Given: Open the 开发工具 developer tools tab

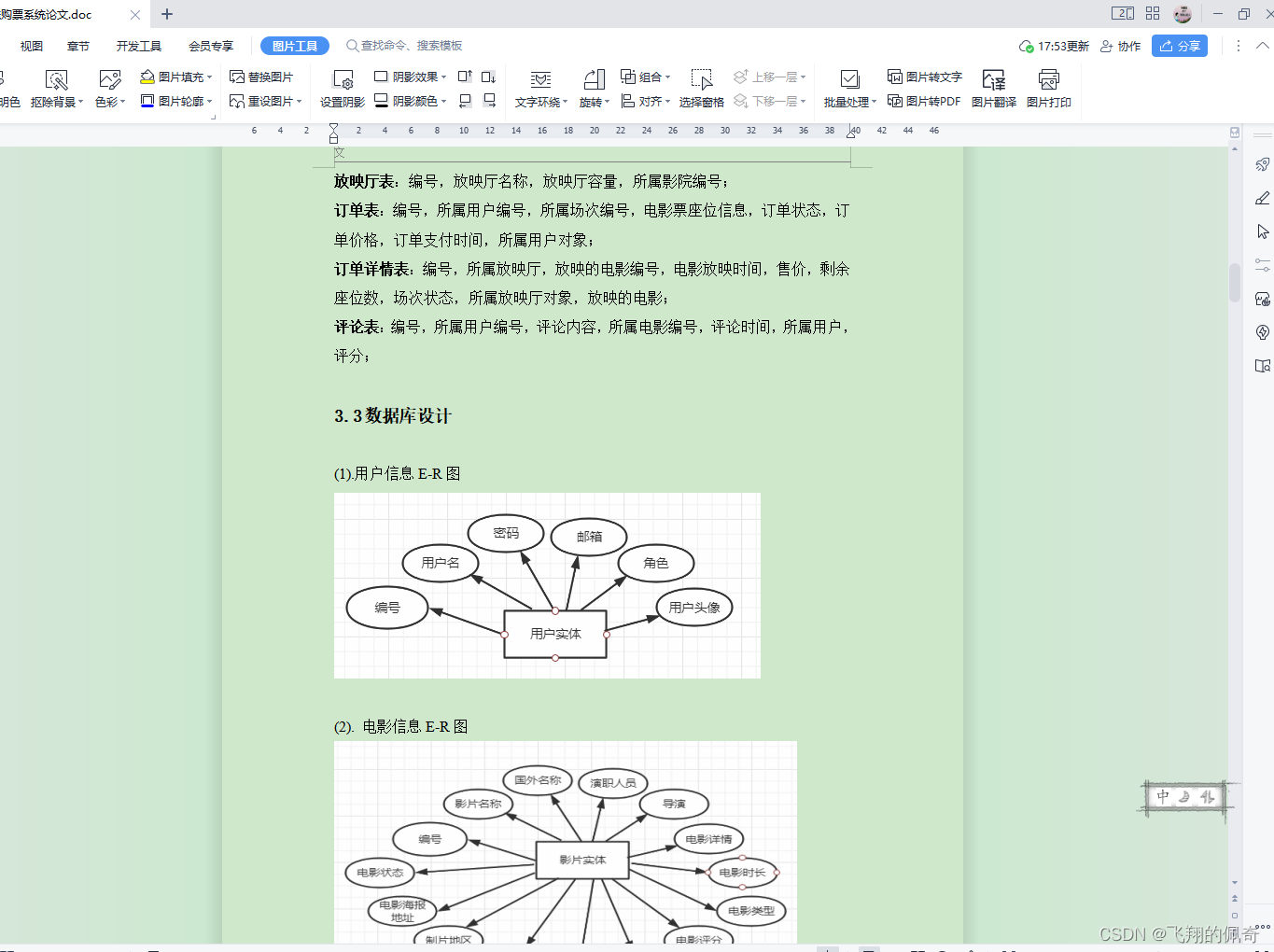Looking at the screenshot, I should pyautogui.click(x=139, y=46).
